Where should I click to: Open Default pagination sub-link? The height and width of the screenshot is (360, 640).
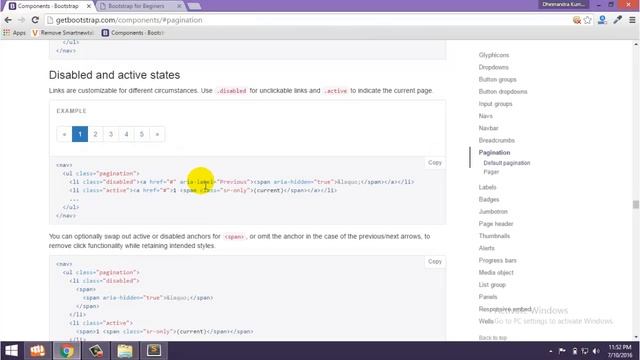tap(507, 163)
